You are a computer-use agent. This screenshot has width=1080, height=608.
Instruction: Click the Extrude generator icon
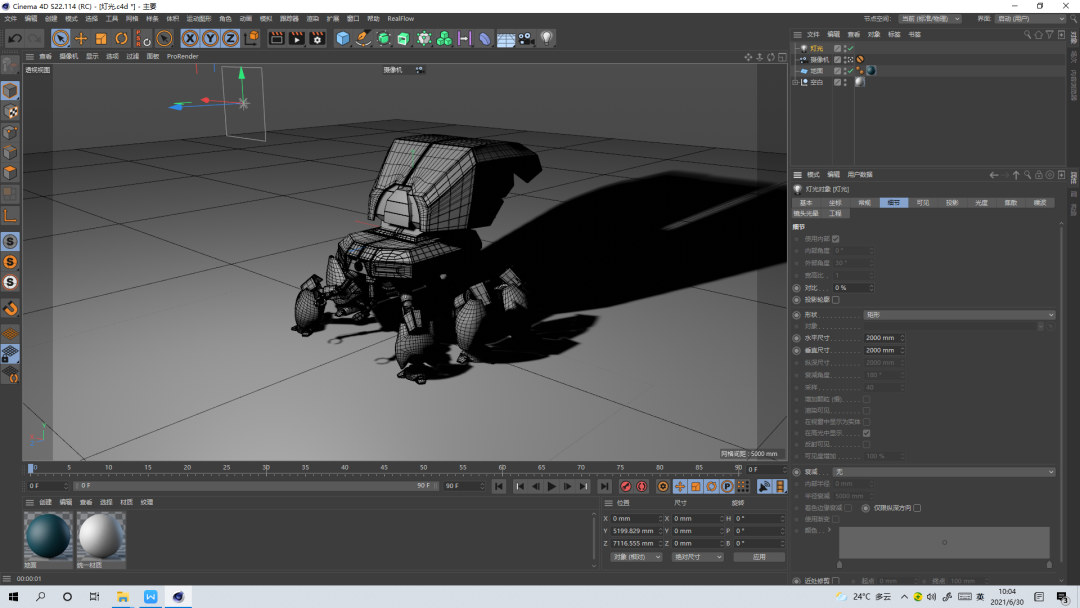(404, 39)
